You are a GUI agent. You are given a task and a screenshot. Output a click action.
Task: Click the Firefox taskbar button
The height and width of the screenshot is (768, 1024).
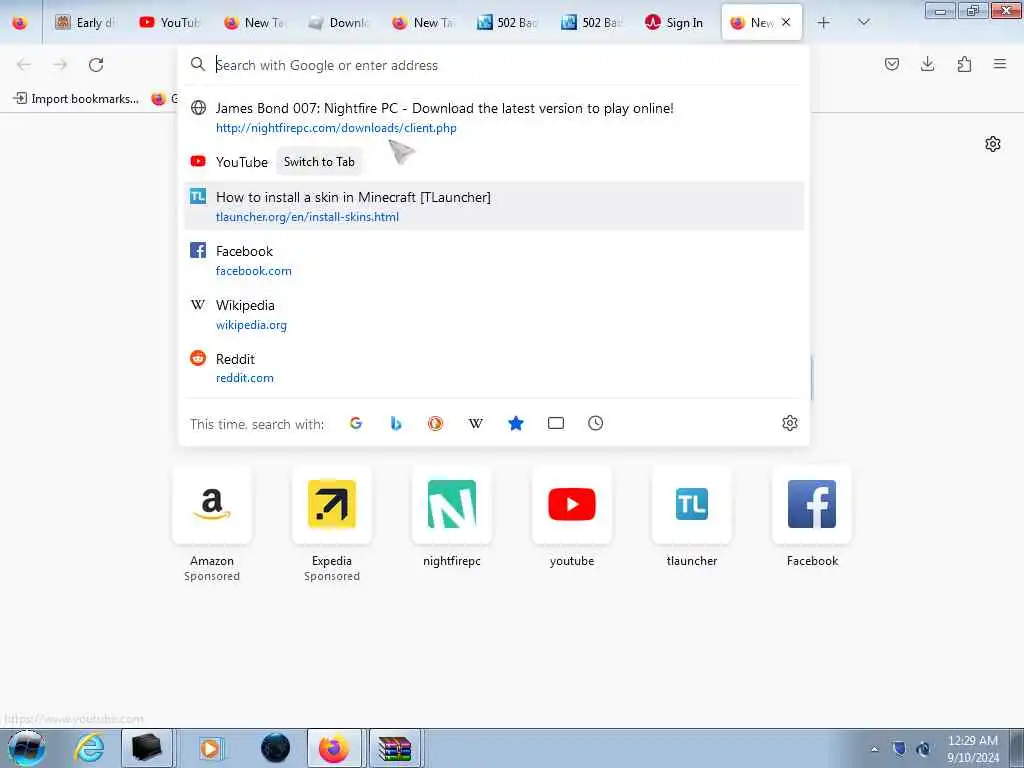[334, 748]
